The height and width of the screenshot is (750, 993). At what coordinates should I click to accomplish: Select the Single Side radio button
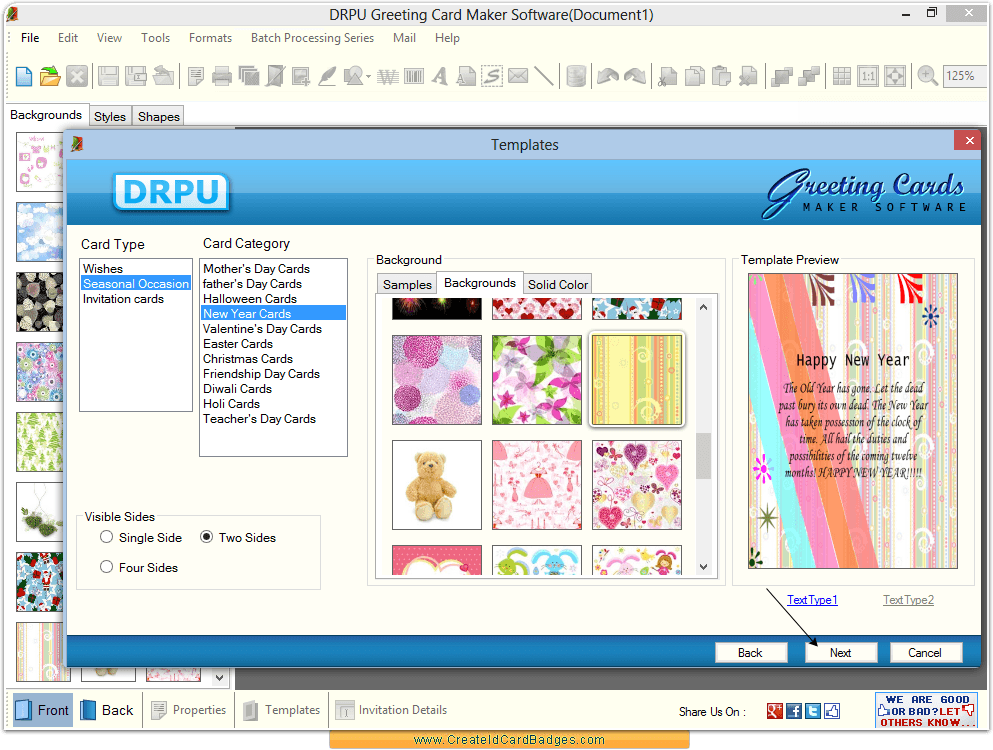[107, 537]
